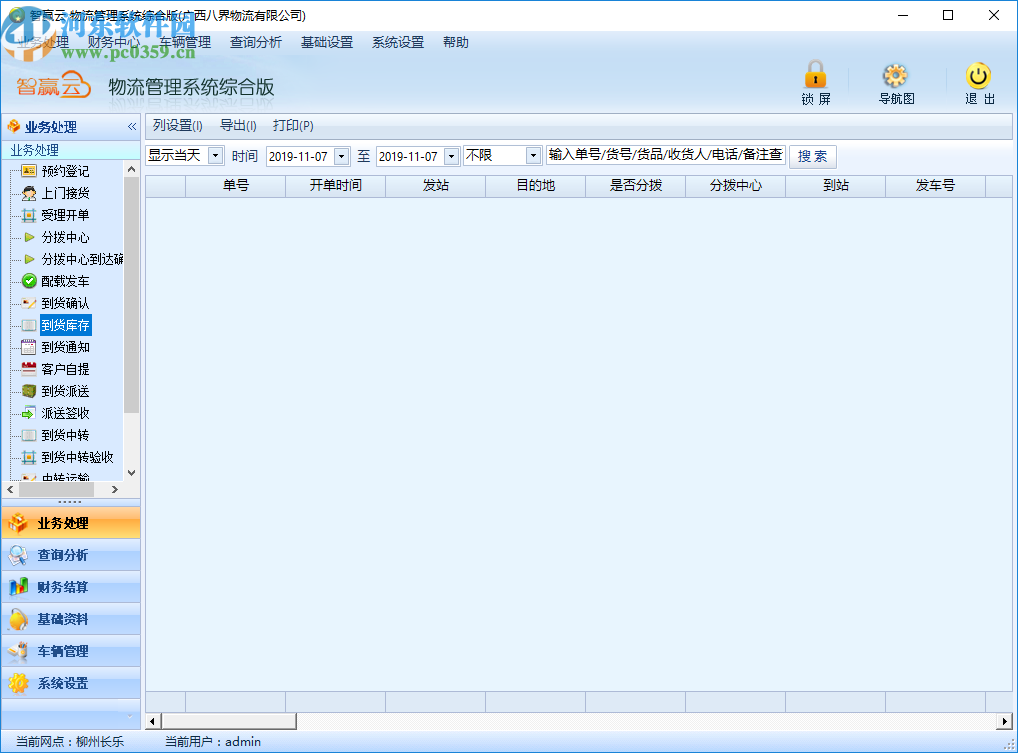1018x753 pixels.
Task: Click the 到货确认 icon
Action: (29, 303)
